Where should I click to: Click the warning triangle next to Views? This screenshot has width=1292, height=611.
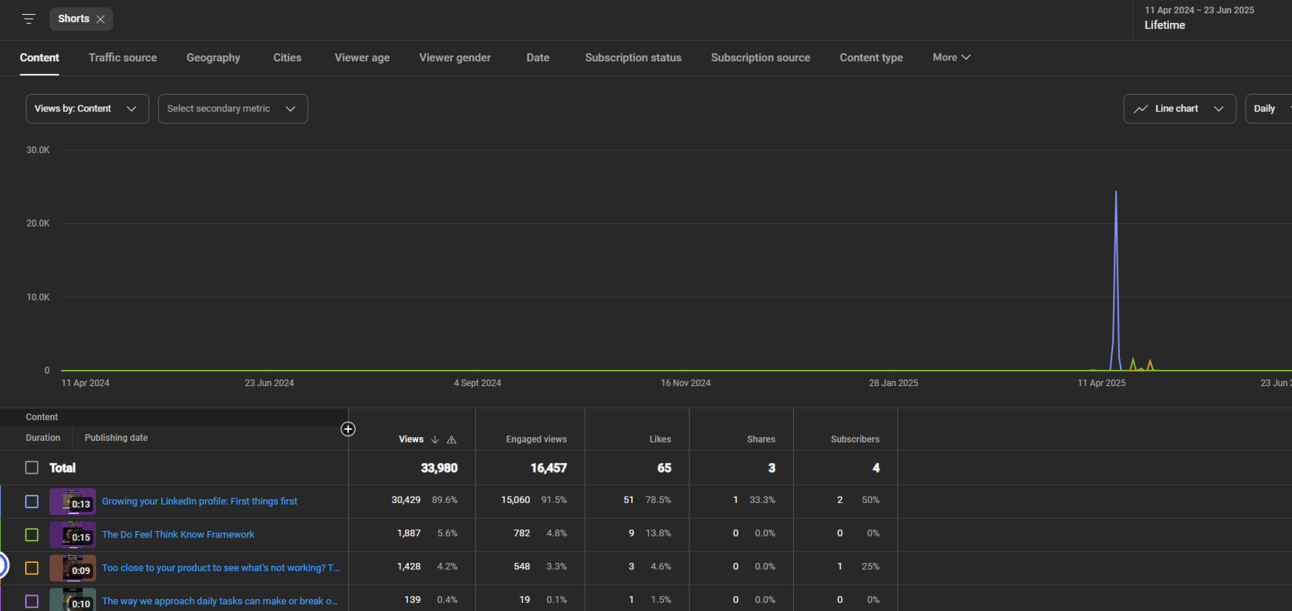coord(452,440)
